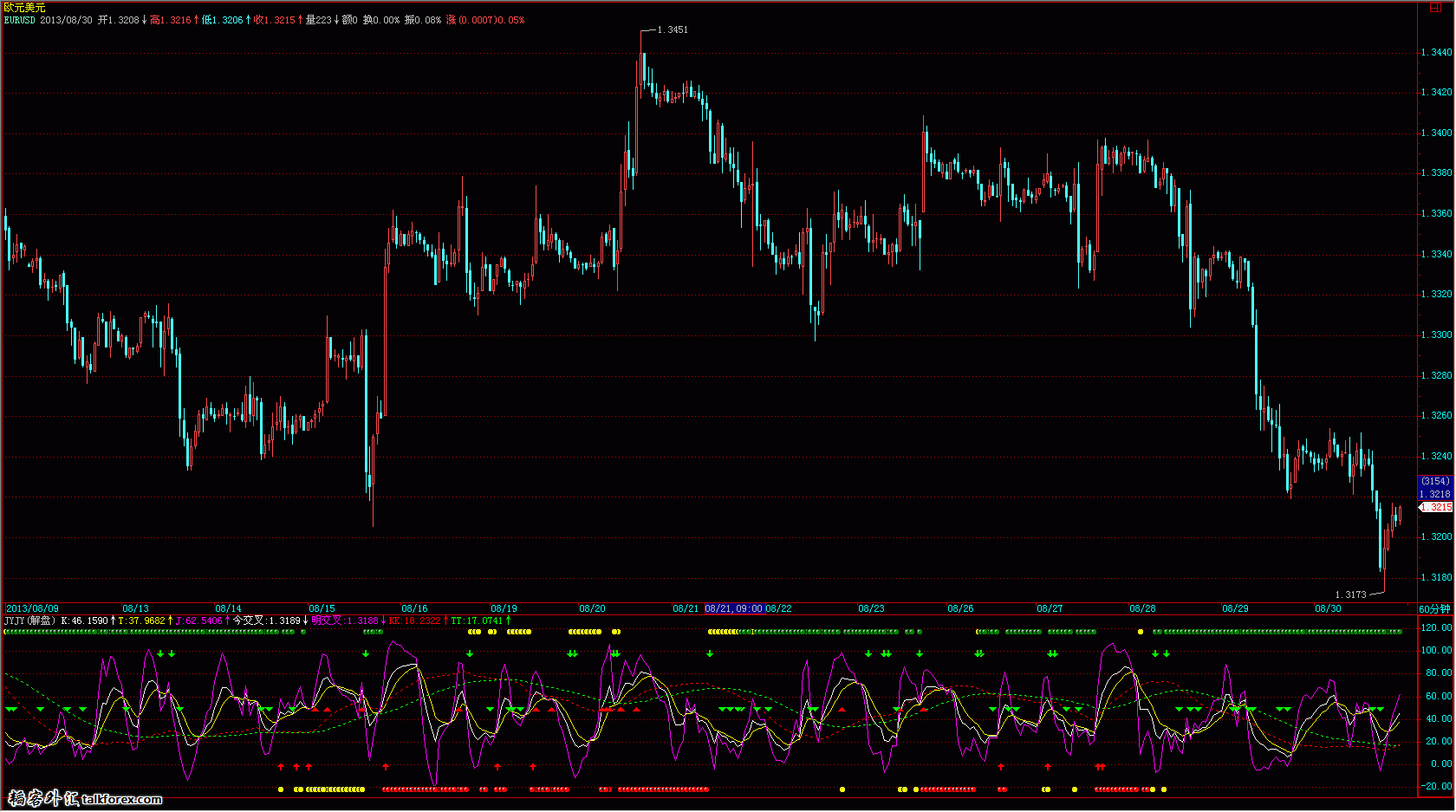
Task: Click the small red icon above the price axis
Action: tap(1434, 7)
